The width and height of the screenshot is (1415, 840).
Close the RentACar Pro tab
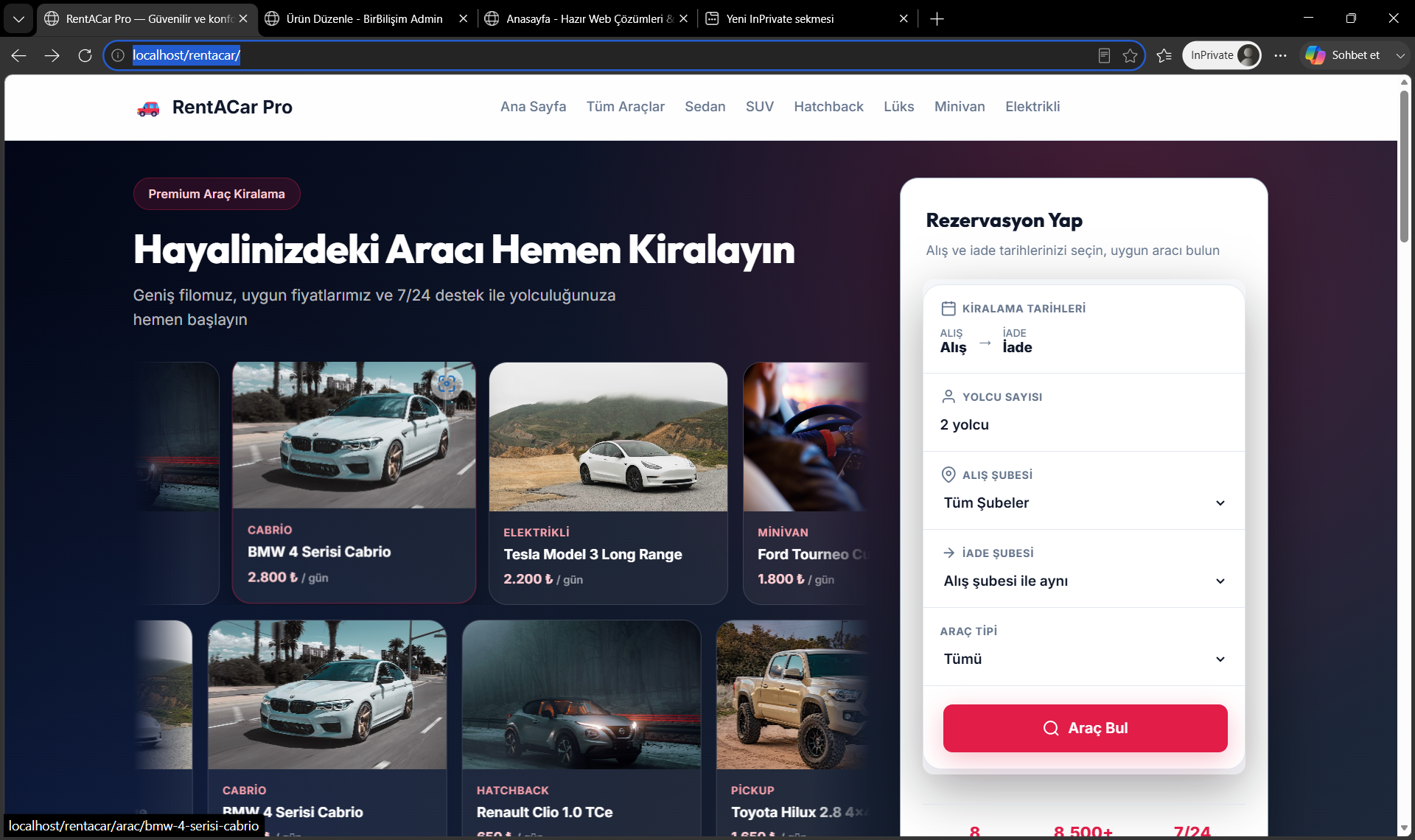[x=243, y=18]
